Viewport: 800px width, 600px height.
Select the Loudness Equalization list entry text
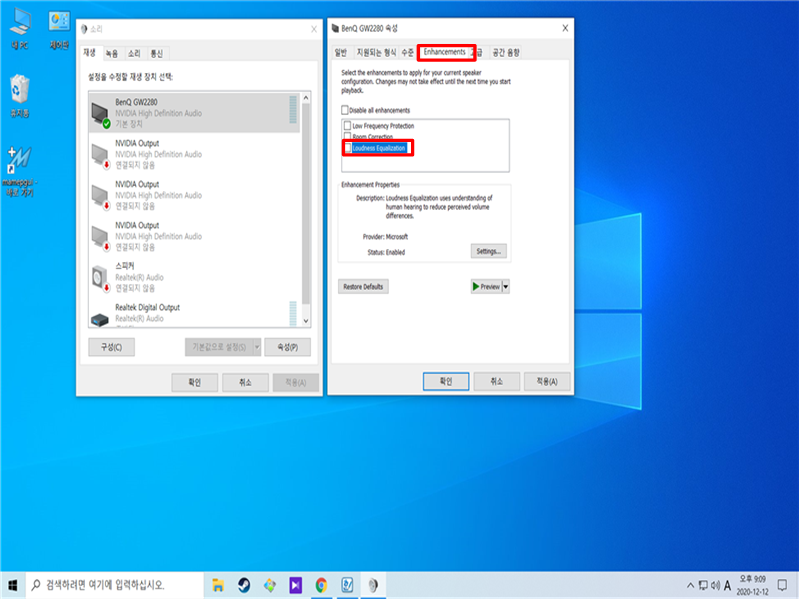[x=379, y=148]
